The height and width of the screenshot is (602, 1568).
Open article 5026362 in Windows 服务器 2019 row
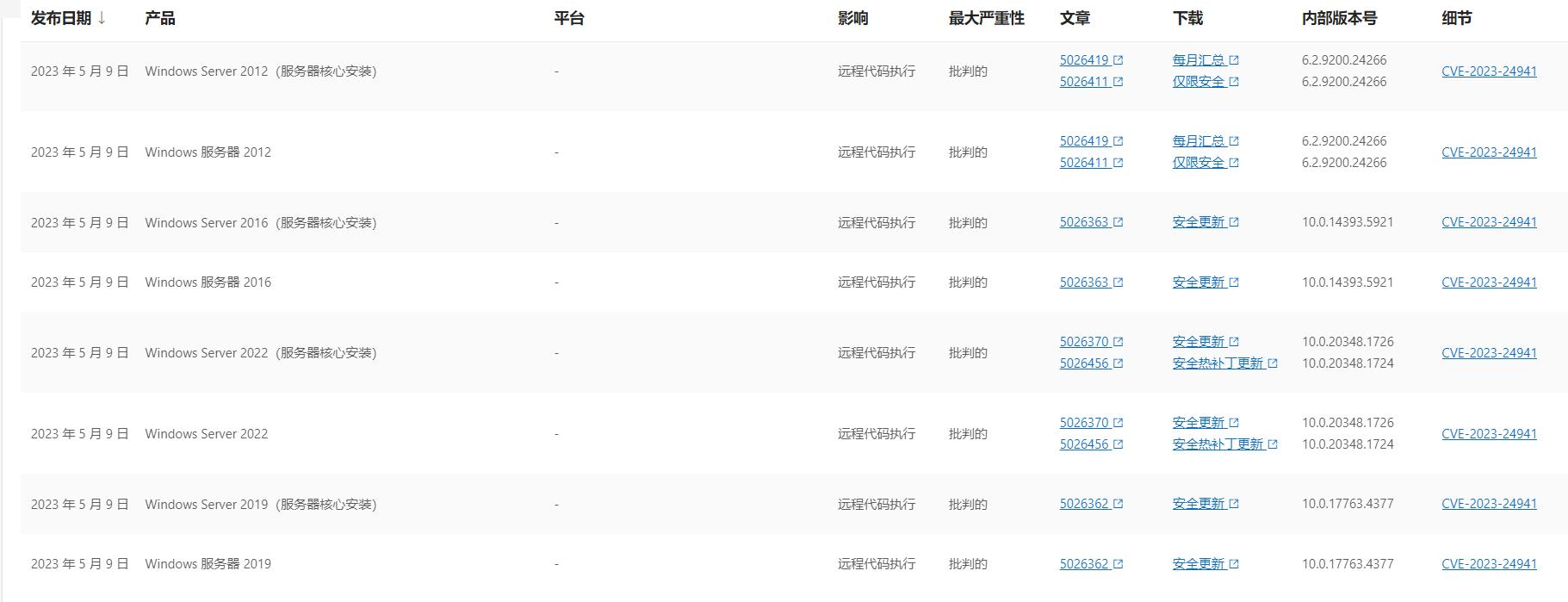(1084, 564)
